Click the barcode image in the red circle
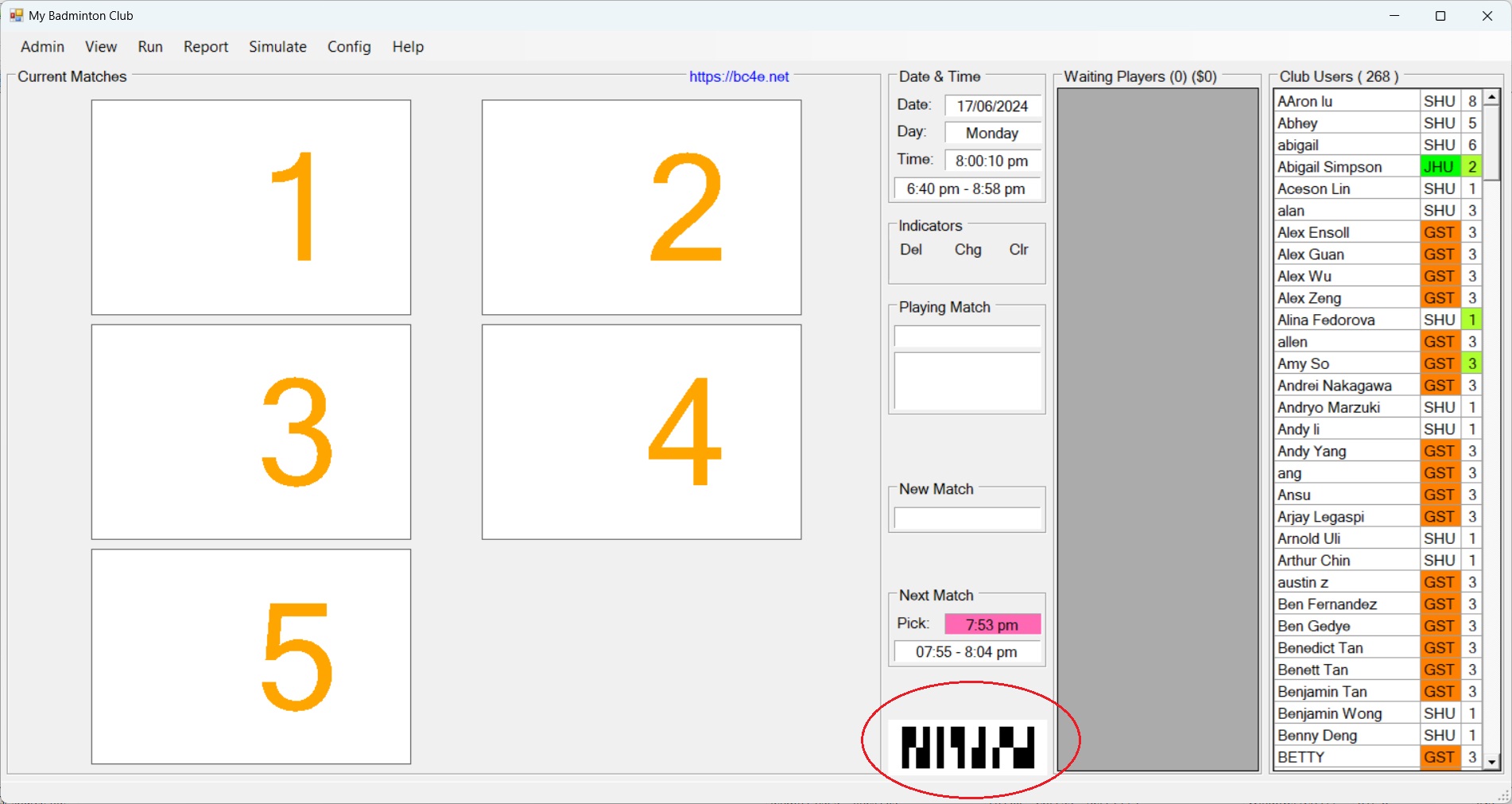Image resolution: width=1512 pixels, height=804 pixels. (x=967, y=747)
